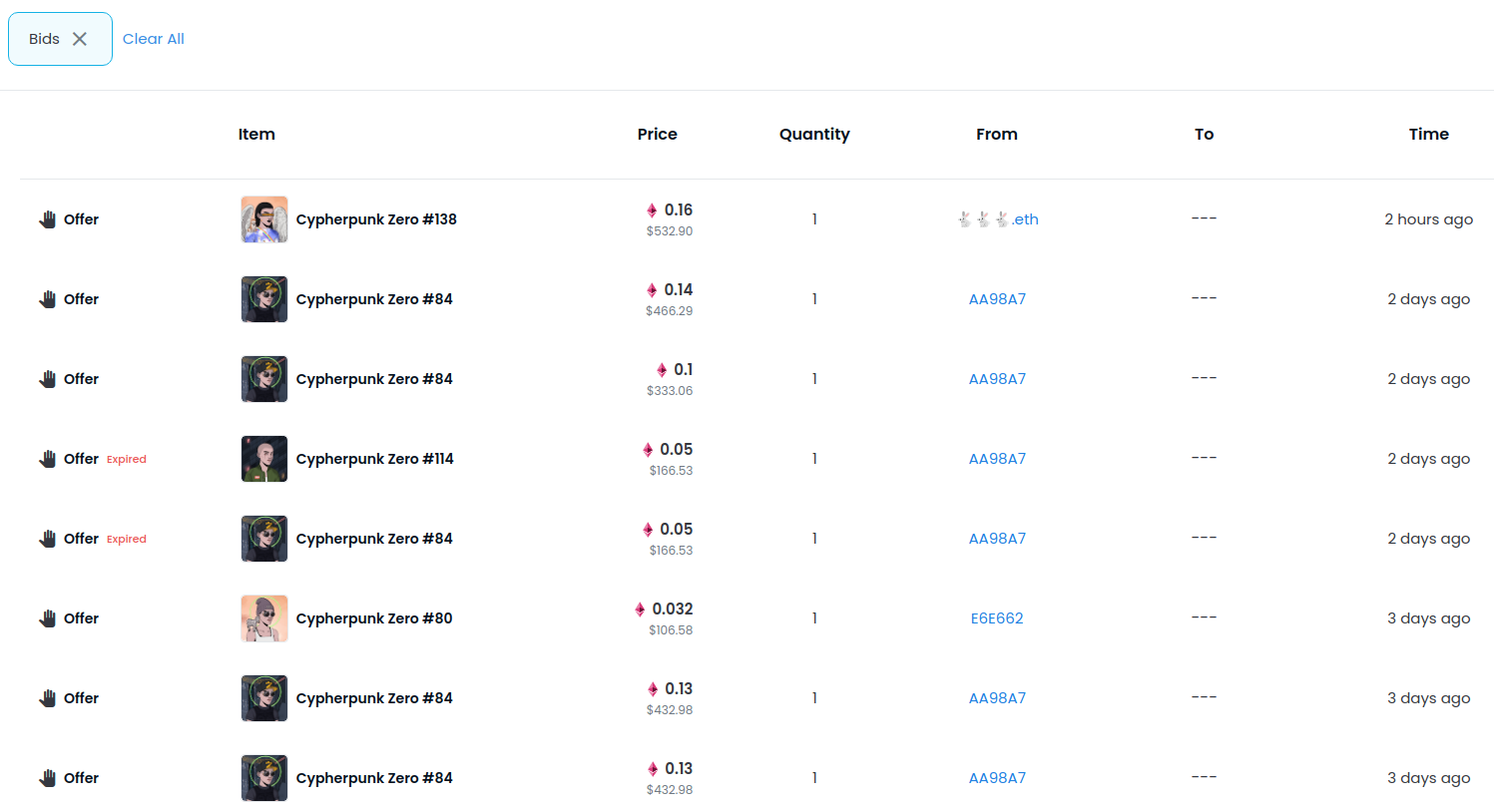Click the $466.29 price value
This screenshot has width=1494, height=812.
click(x=670, y=311)
